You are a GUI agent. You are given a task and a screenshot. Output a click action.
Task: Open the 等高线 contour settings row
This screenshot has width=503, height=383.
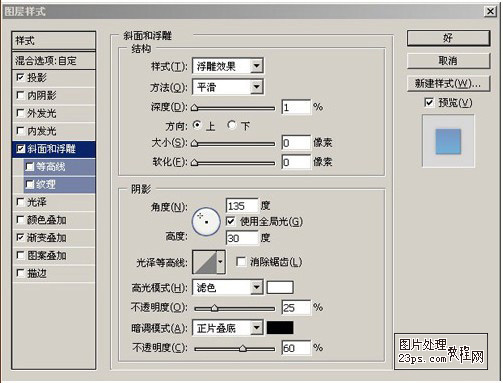click(59, 166)
